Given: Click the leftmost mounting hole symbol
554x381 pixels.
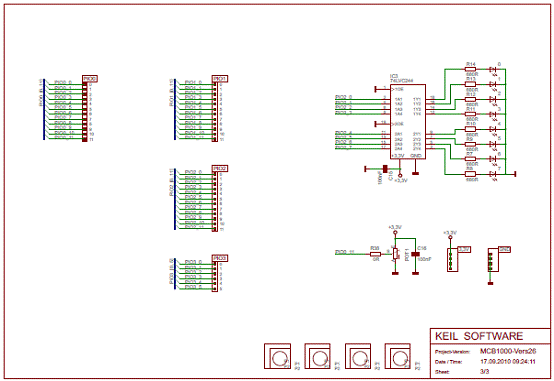Looking at the screenshot, I should tap(278, 356).
